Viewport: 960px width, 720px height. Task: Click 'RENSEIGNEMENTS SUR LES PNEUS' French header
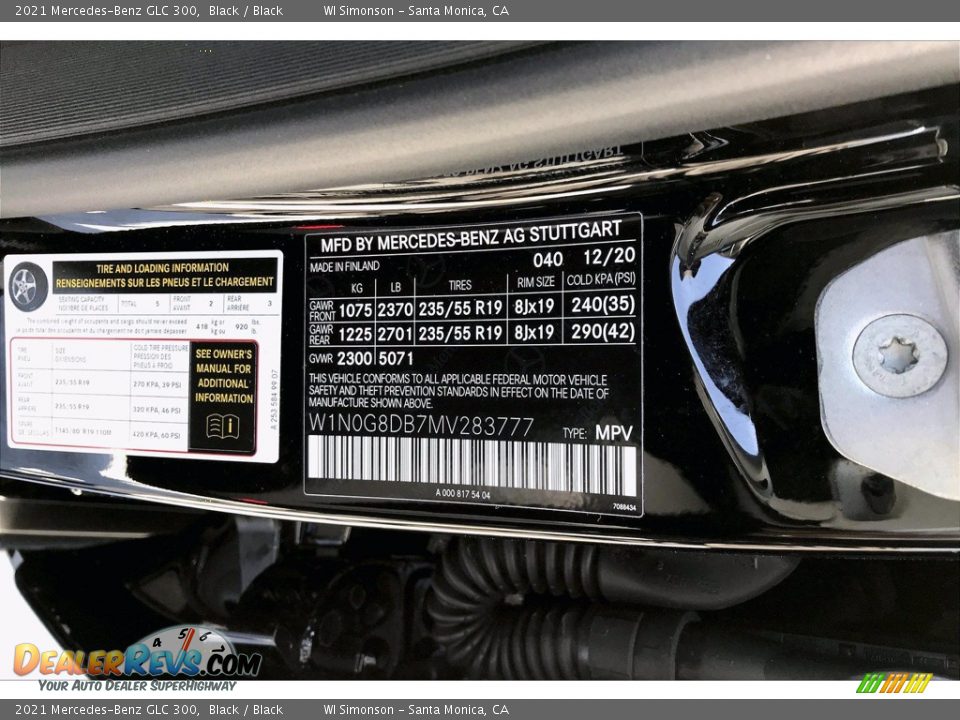point(165,282)
